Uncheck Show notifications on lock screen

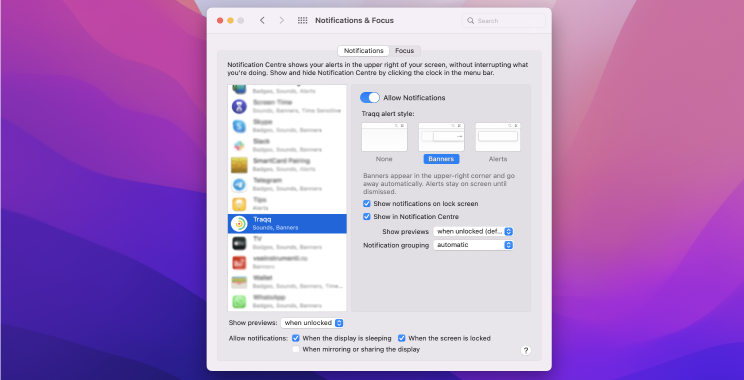pyautogui.click(x=366, y=204)
